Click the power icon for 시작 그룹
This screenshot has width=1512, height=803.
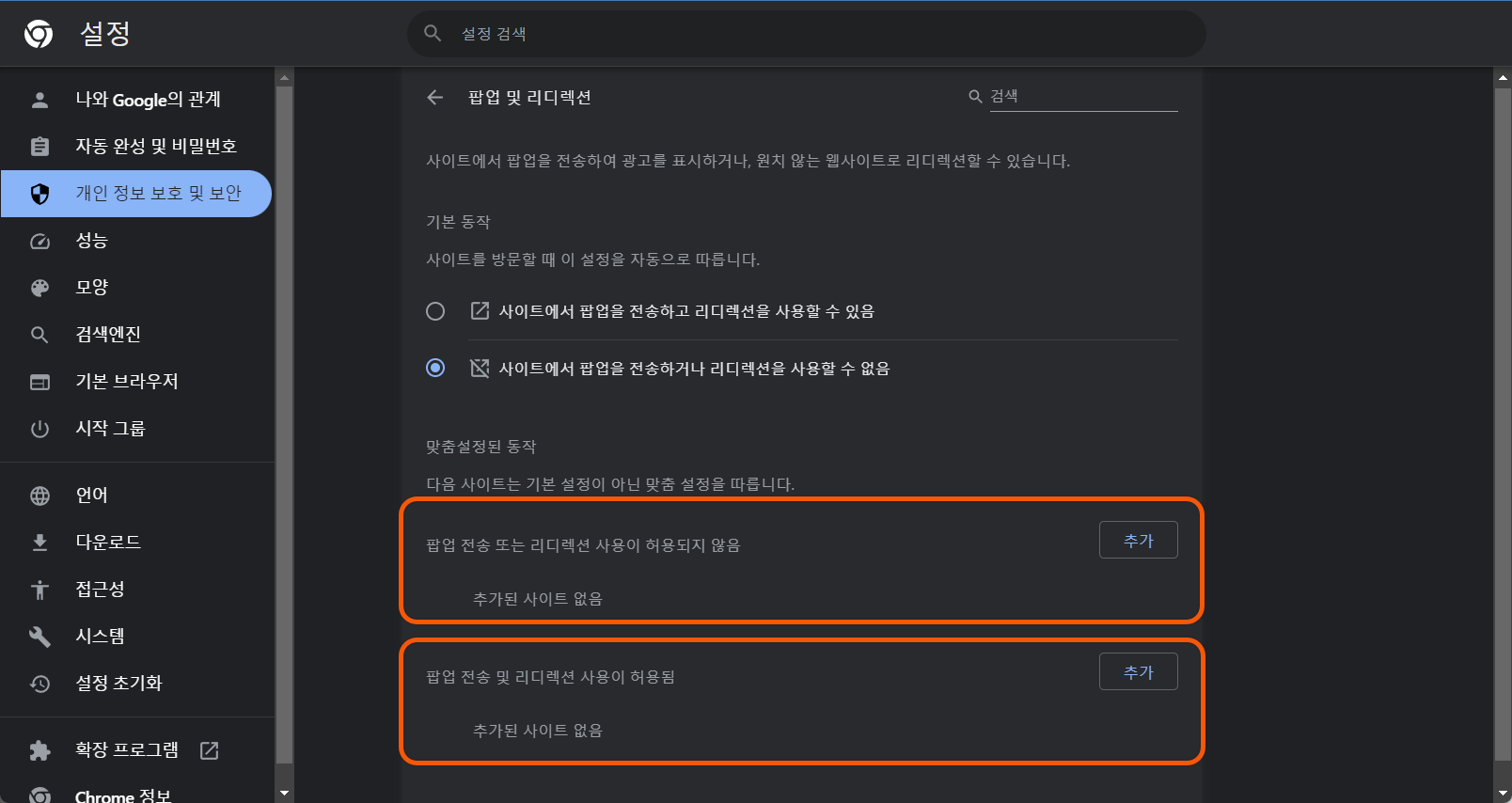tap(39, 429)
